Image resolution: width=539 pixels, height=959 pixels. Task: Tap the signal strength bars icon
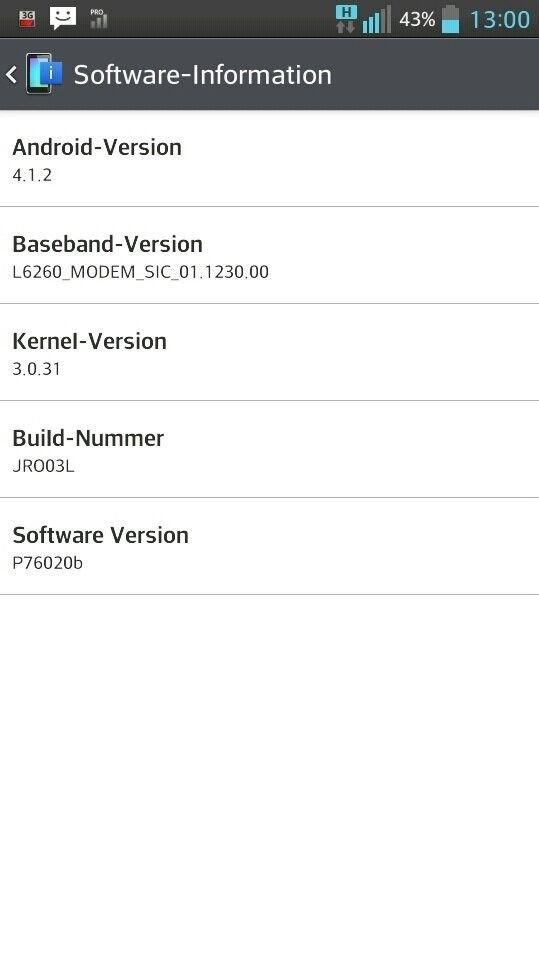(376, 20)
